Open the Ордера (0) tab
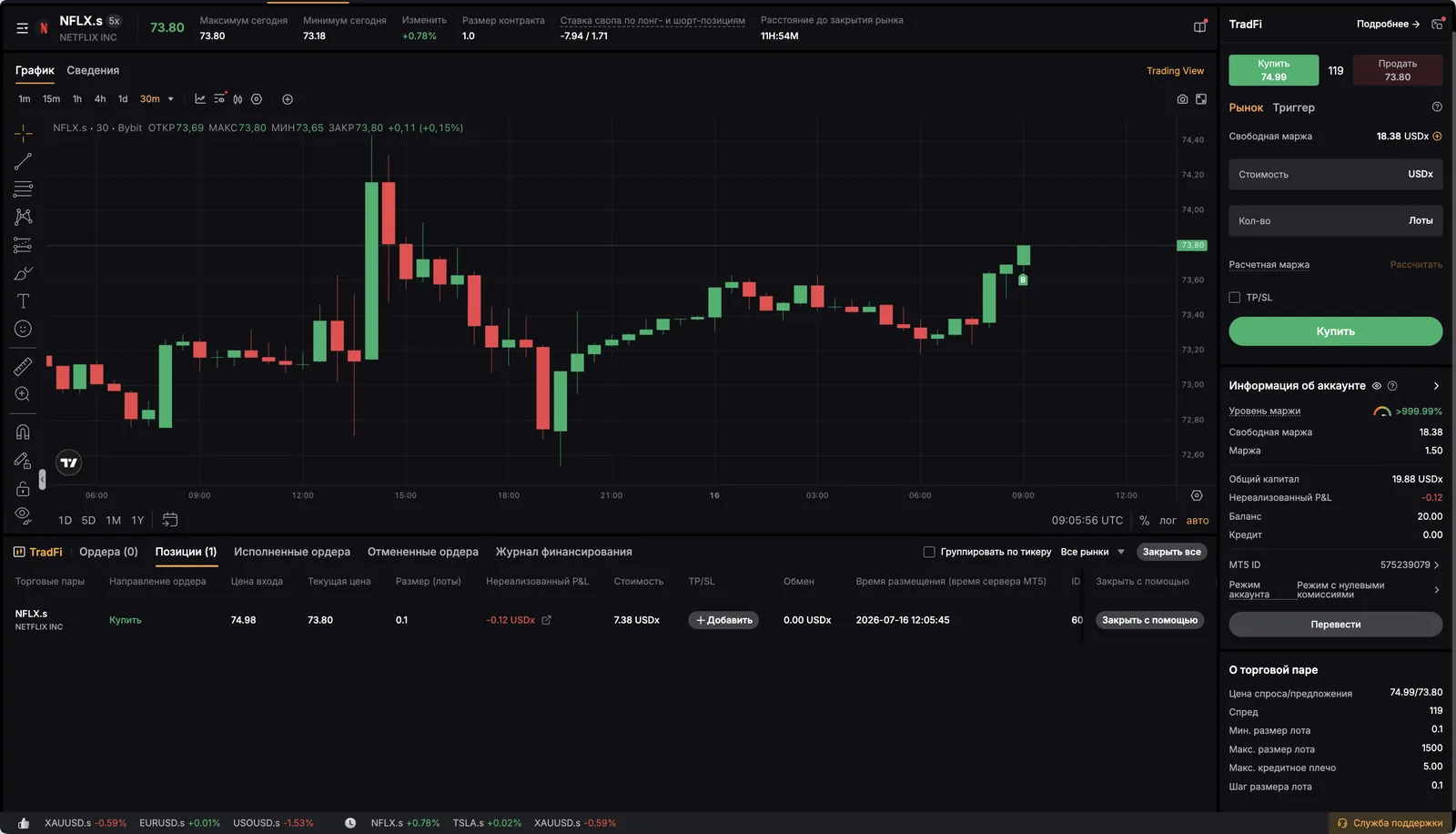 pyautogui.click(x=108, y=552)
